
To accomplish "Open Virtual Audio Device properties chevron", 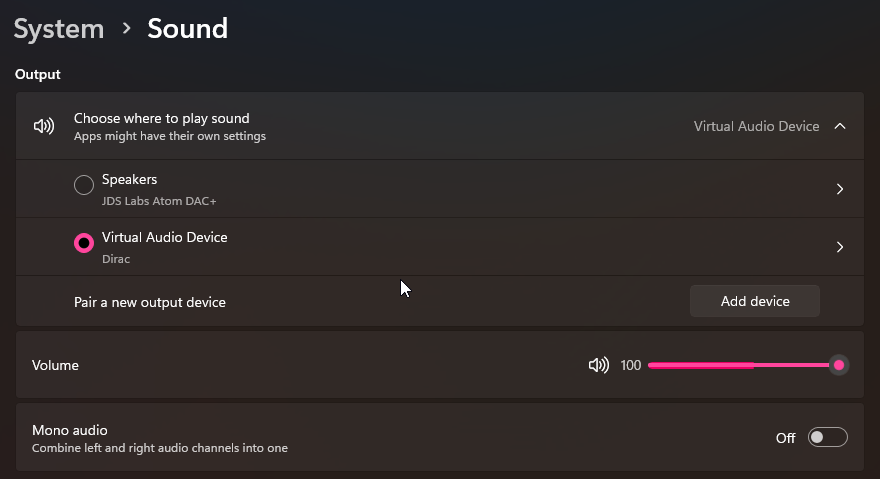I will coord(840,247).
